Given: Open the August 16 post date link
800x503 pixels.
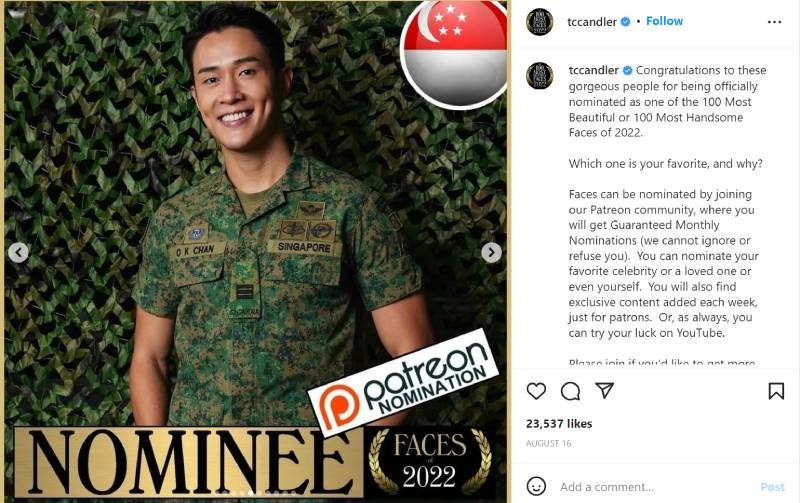Looking at the screenshot, I should click(548, 443).
